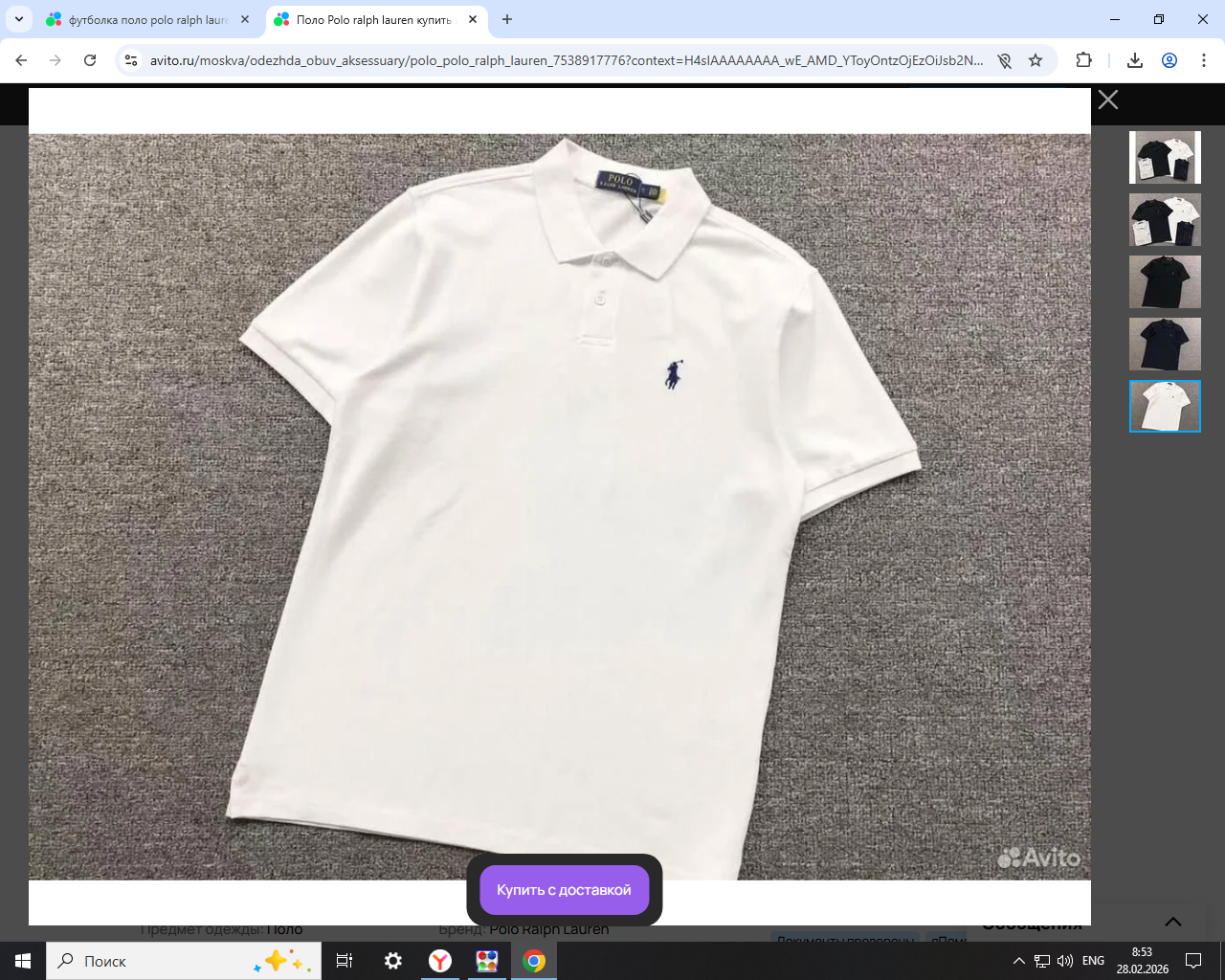Open a new browser tab
Image resolution: width=1225 pixels, height=980 pixels.
507,19
